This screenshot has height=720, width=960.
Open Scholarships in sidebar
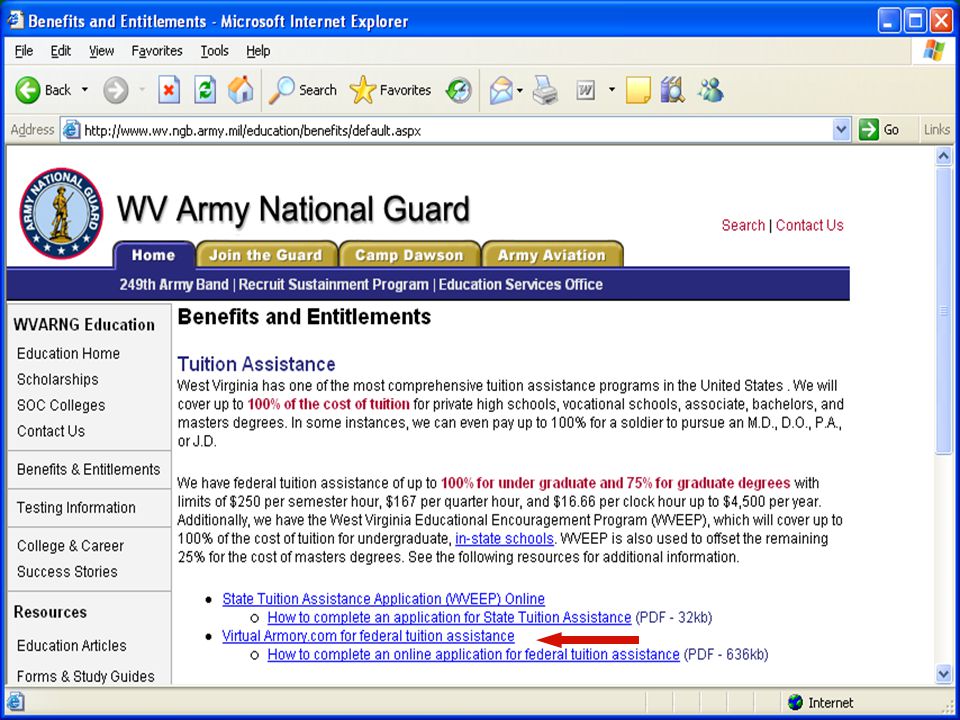[x=58, y=380]
